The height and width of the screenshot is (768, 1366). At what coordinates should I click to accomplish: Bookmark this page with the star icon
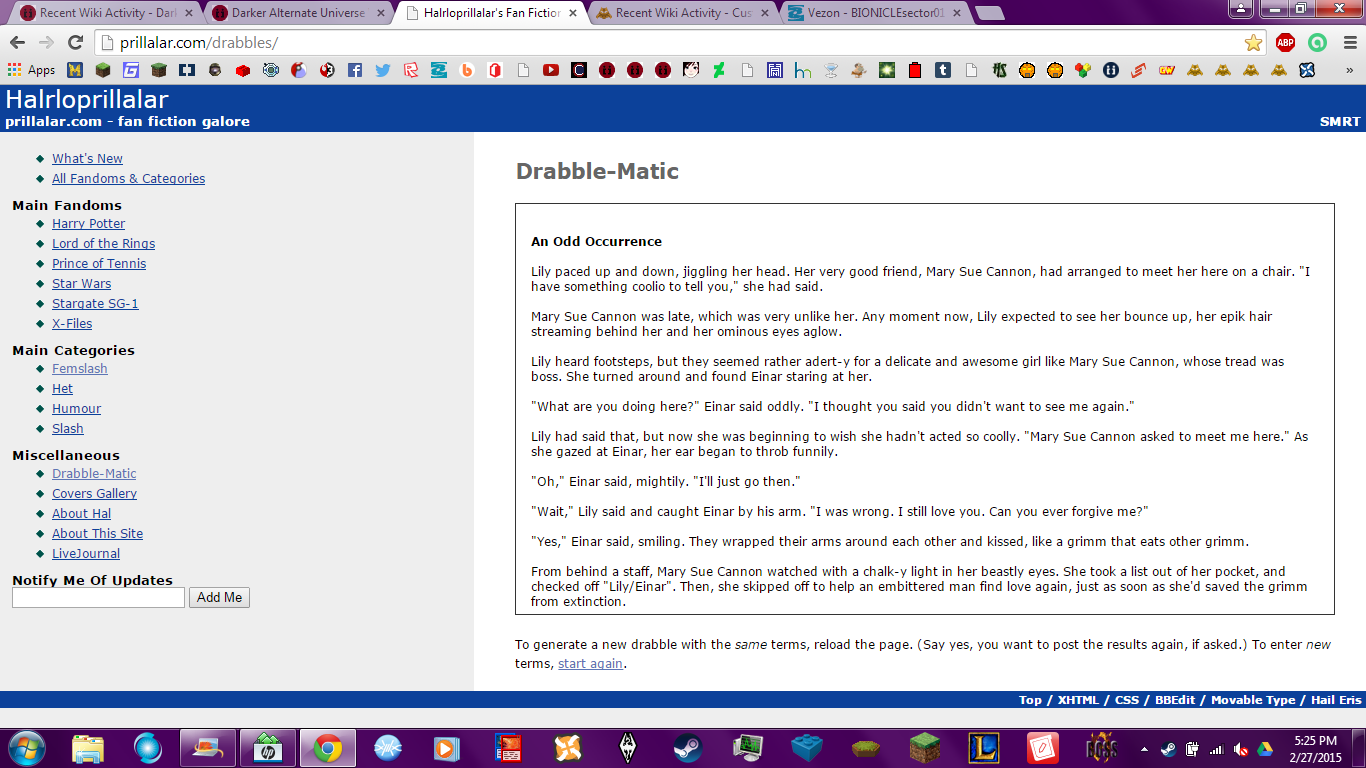1253,44
